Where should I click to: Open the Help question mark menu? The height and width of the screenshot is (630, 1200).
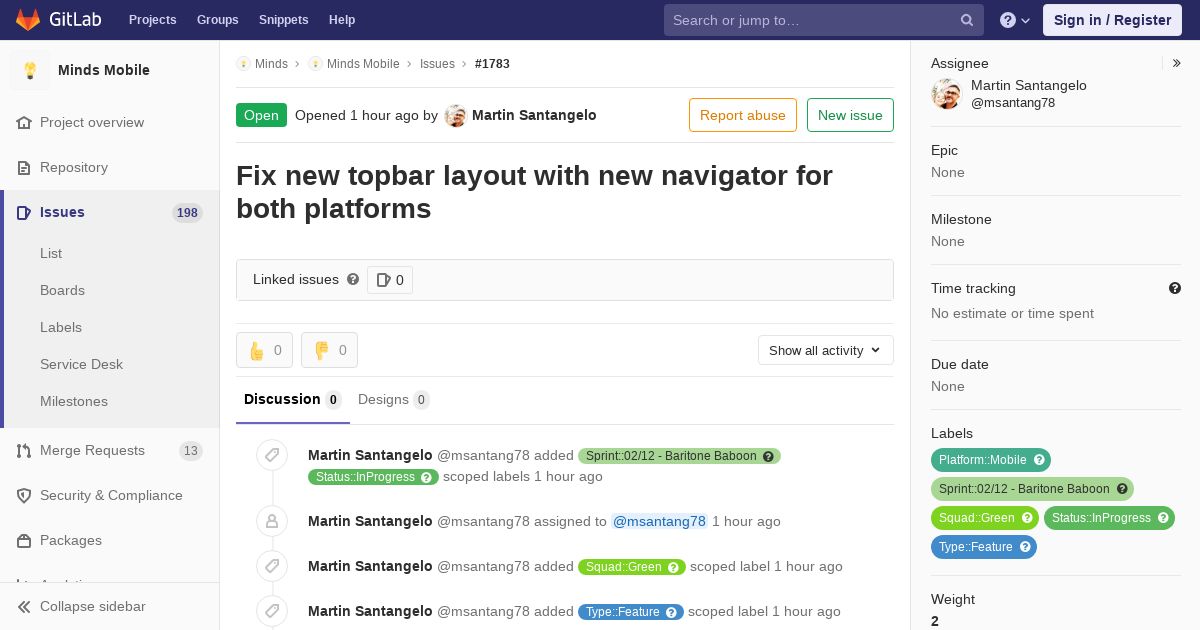[1015, 20]
